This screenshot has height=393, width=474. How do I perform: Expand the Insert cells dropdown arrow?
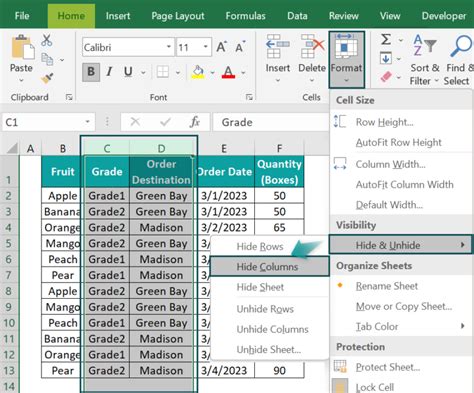pyautogui.click(x=277, y=80)
